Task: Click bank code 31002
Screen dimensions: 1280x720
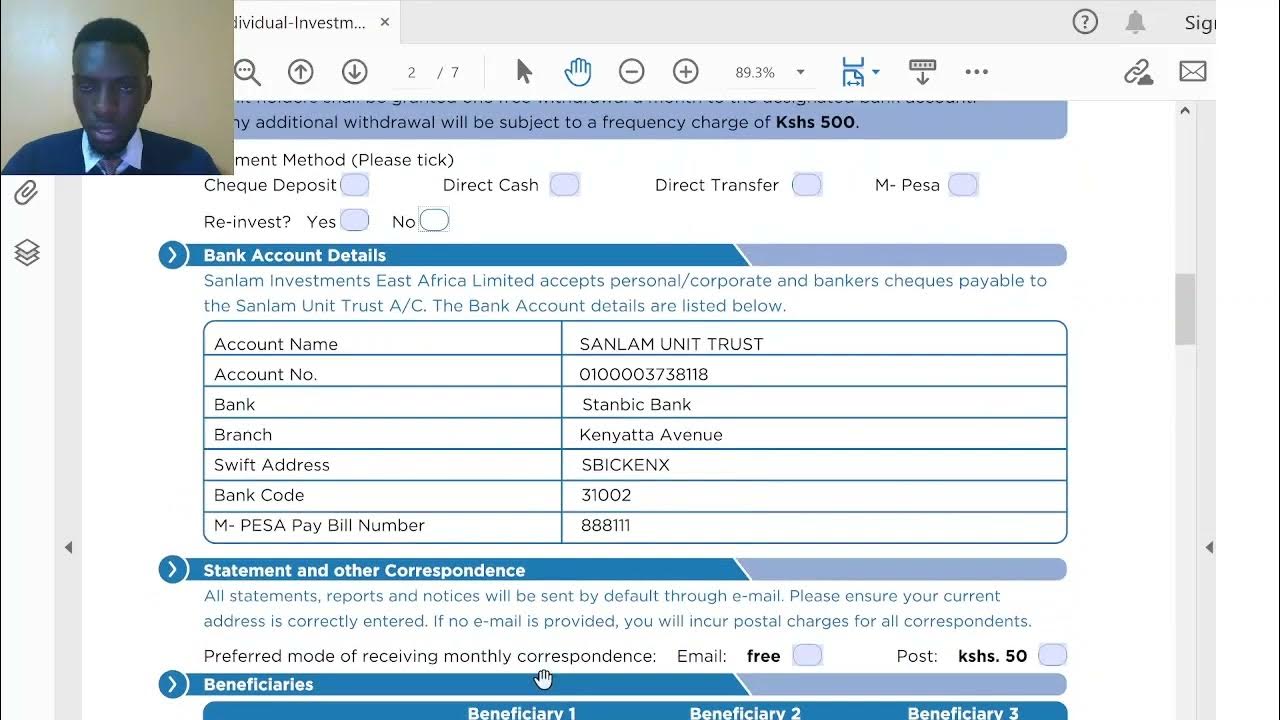Action: click(606, 495)
